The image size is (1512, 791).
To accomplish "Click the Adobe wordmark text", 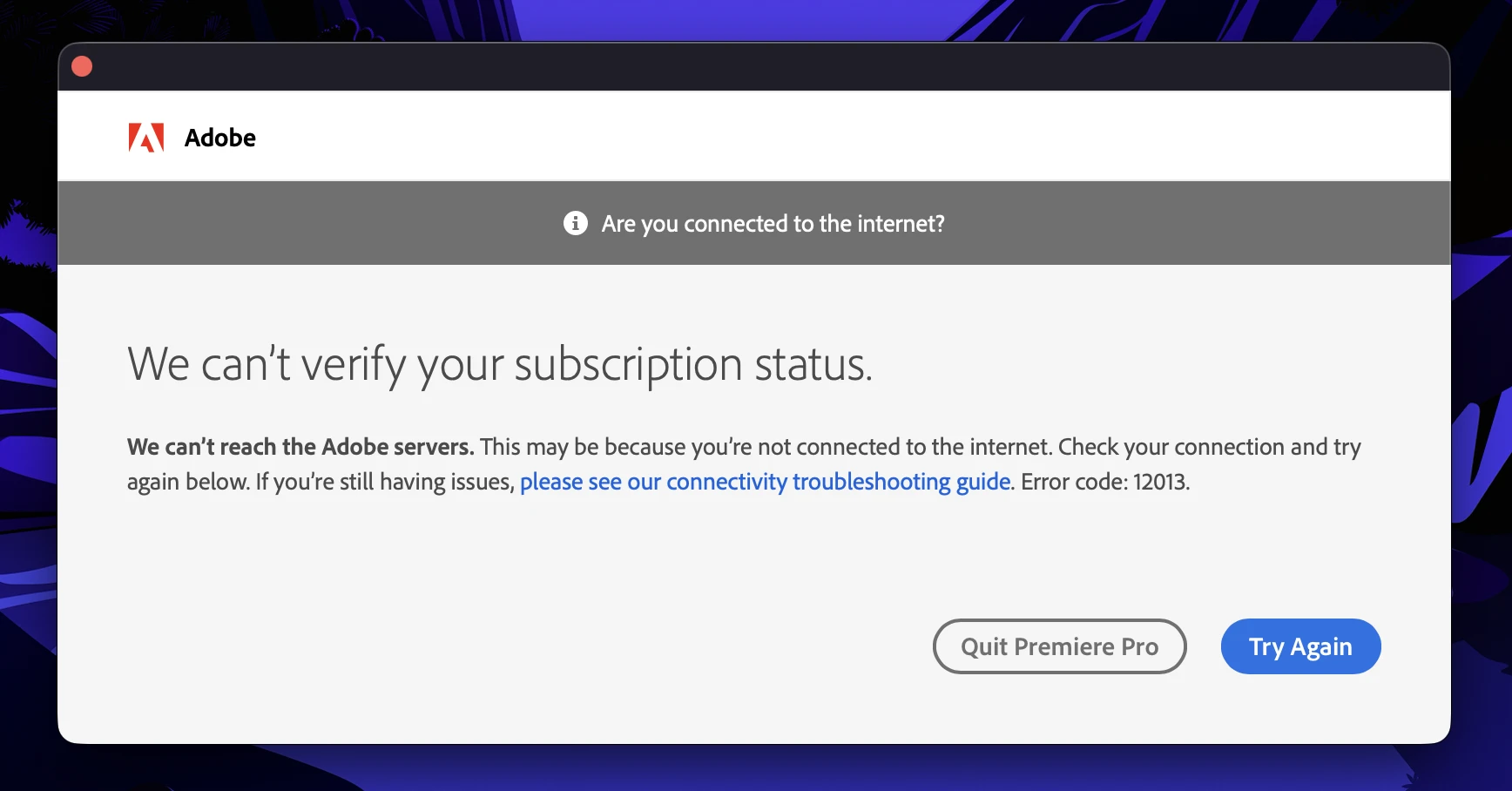I will click(x=220, y=138).
